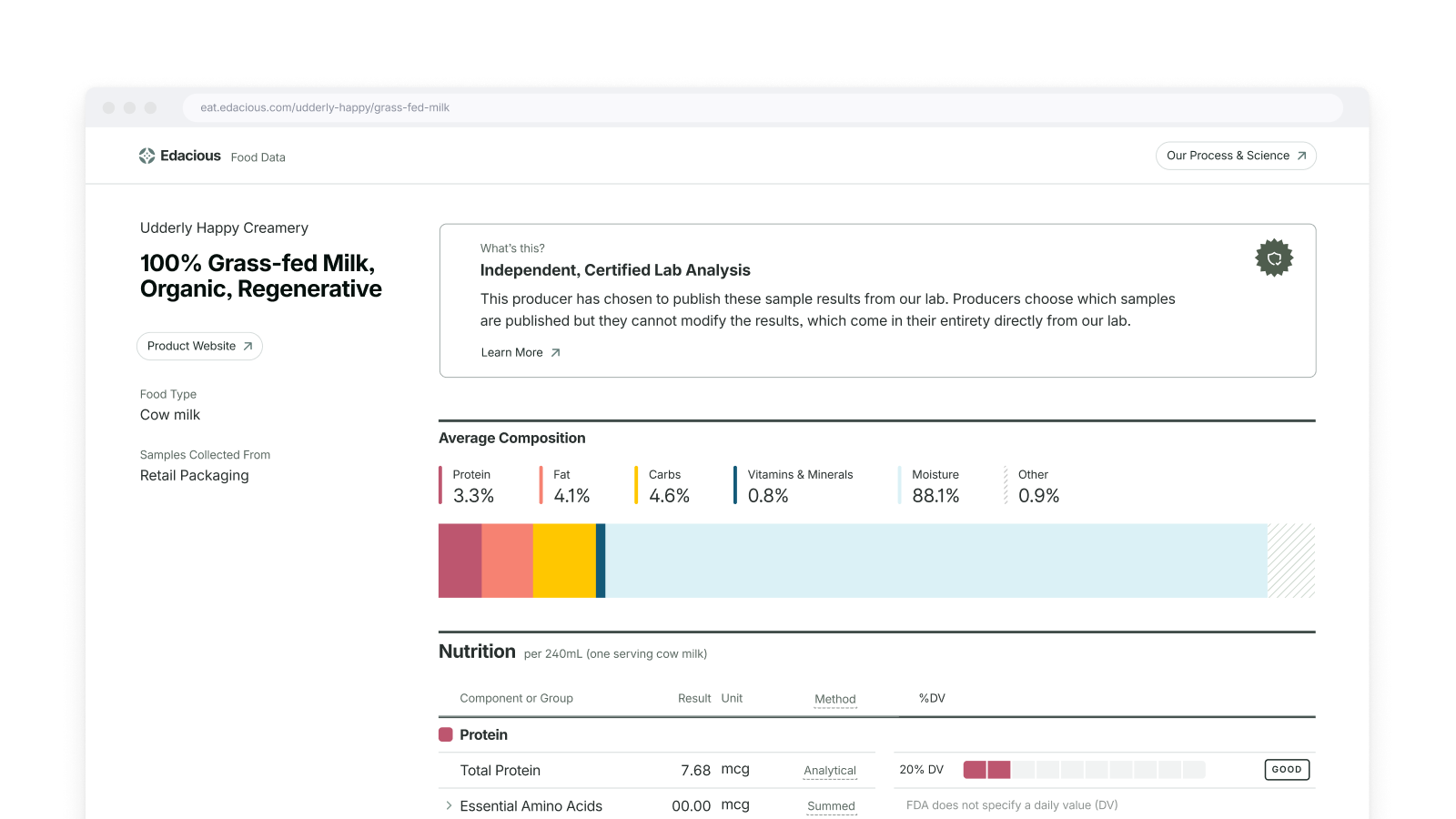Viewport: 1456px width, 819px height.
Task: Click arrow icon in Our Process & Science
Action: (x=1301, y=156)
